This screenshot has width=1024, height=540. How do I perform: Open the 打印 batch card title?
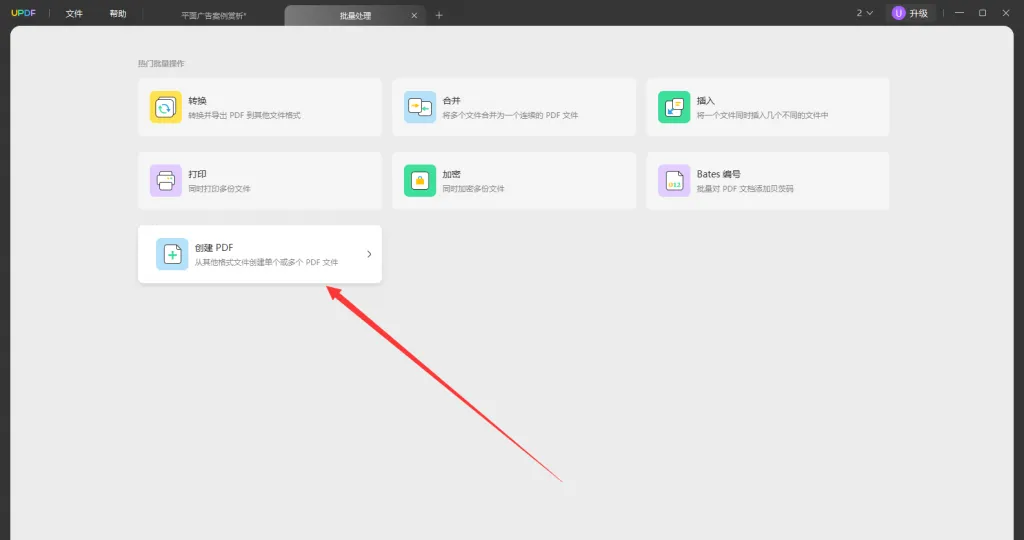[x=198, y=174]
